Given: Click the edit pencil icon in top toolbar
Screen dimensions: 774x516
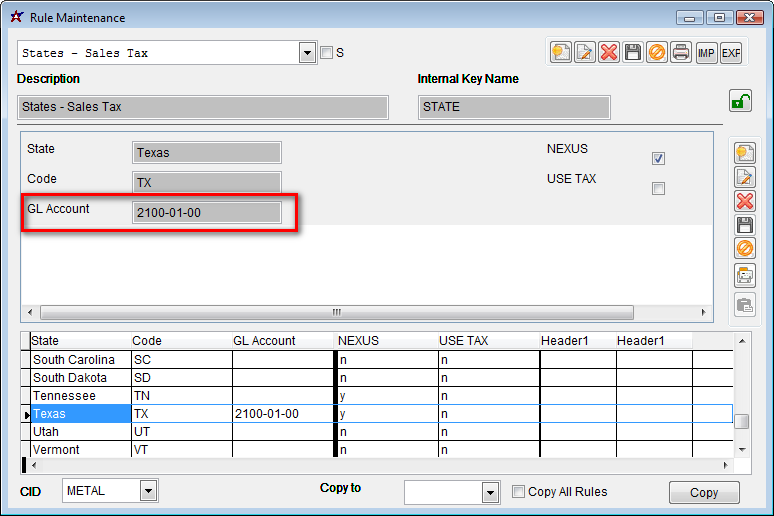Looking at the screenshot, I should (585, 52).
